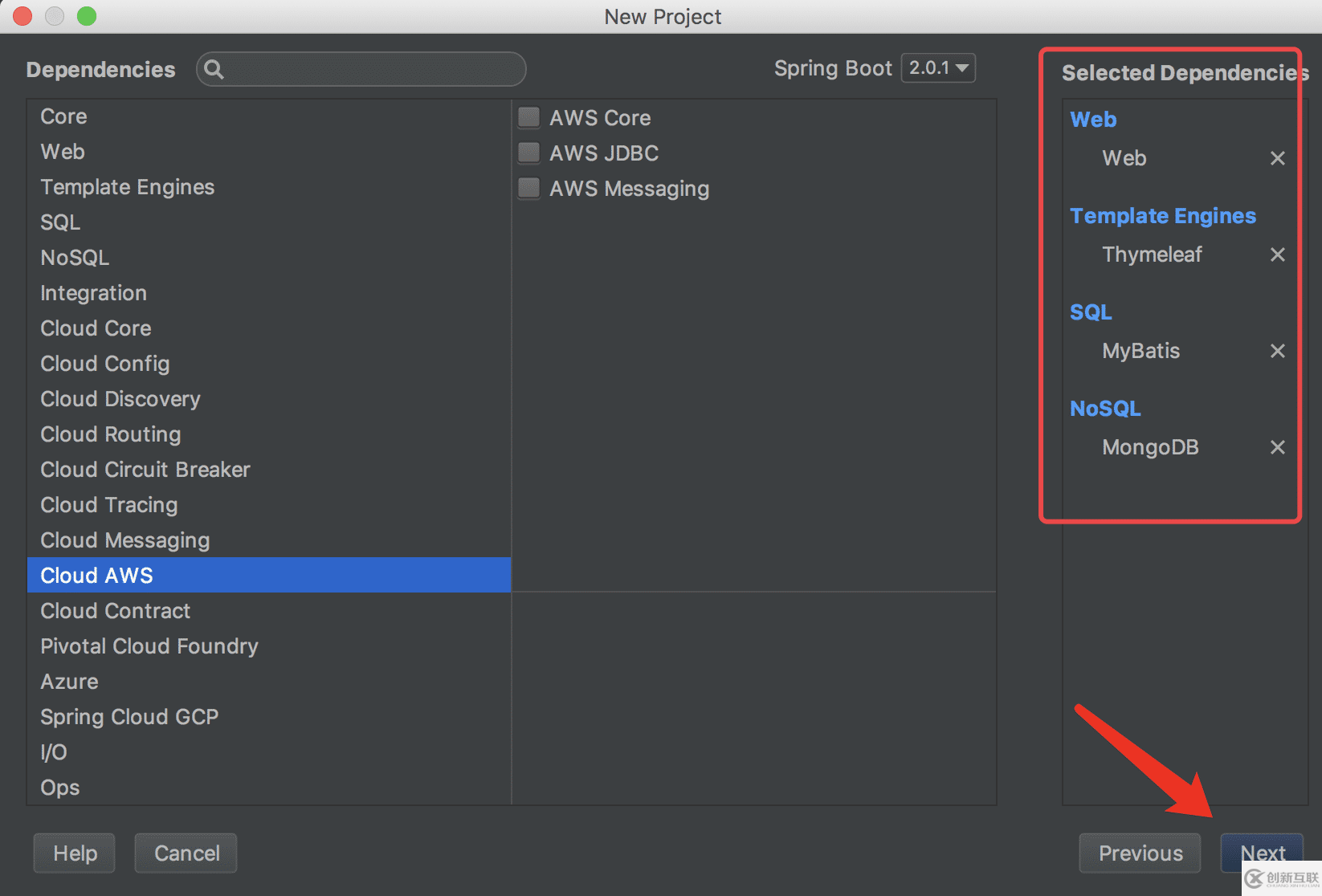The height and width of the screenshot is (896, 1322).
Task: Select the Cloud AWS category
Action: click(269, 576)
